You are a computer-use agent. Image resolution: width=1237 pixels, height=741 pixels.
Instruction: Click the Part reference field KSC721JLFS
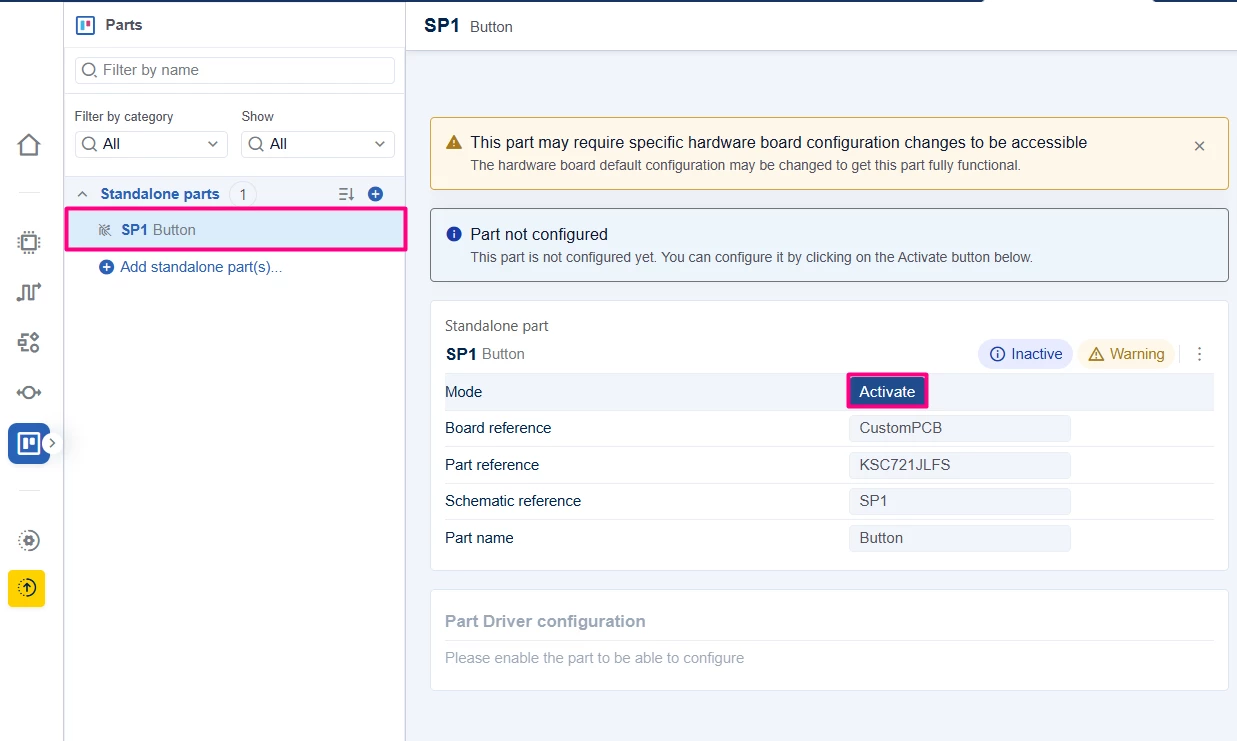click(960, 465)
